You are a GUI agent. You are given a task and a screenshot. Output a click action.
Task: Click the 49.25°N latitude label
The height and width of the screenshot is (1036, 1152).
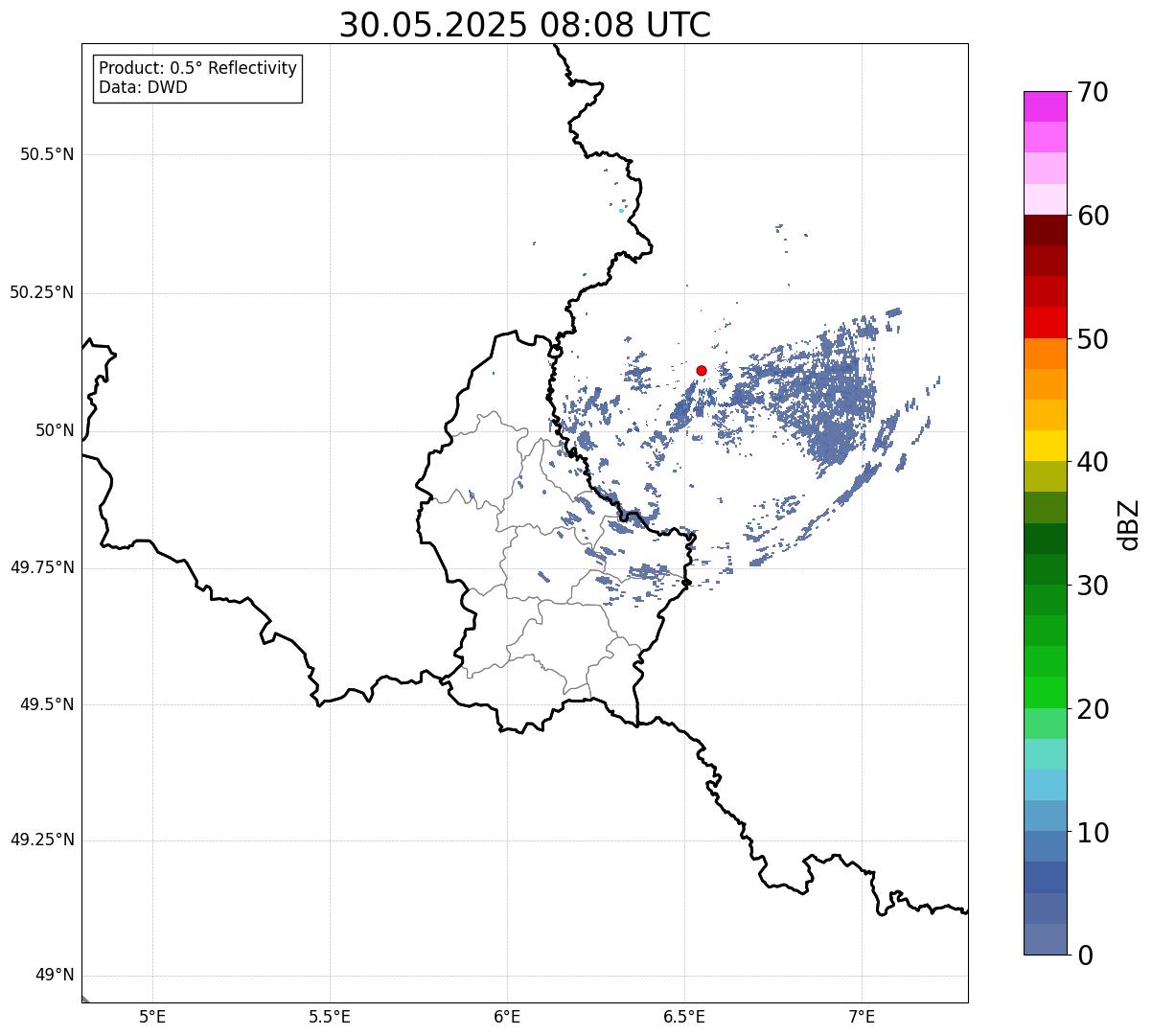[42, 840]
